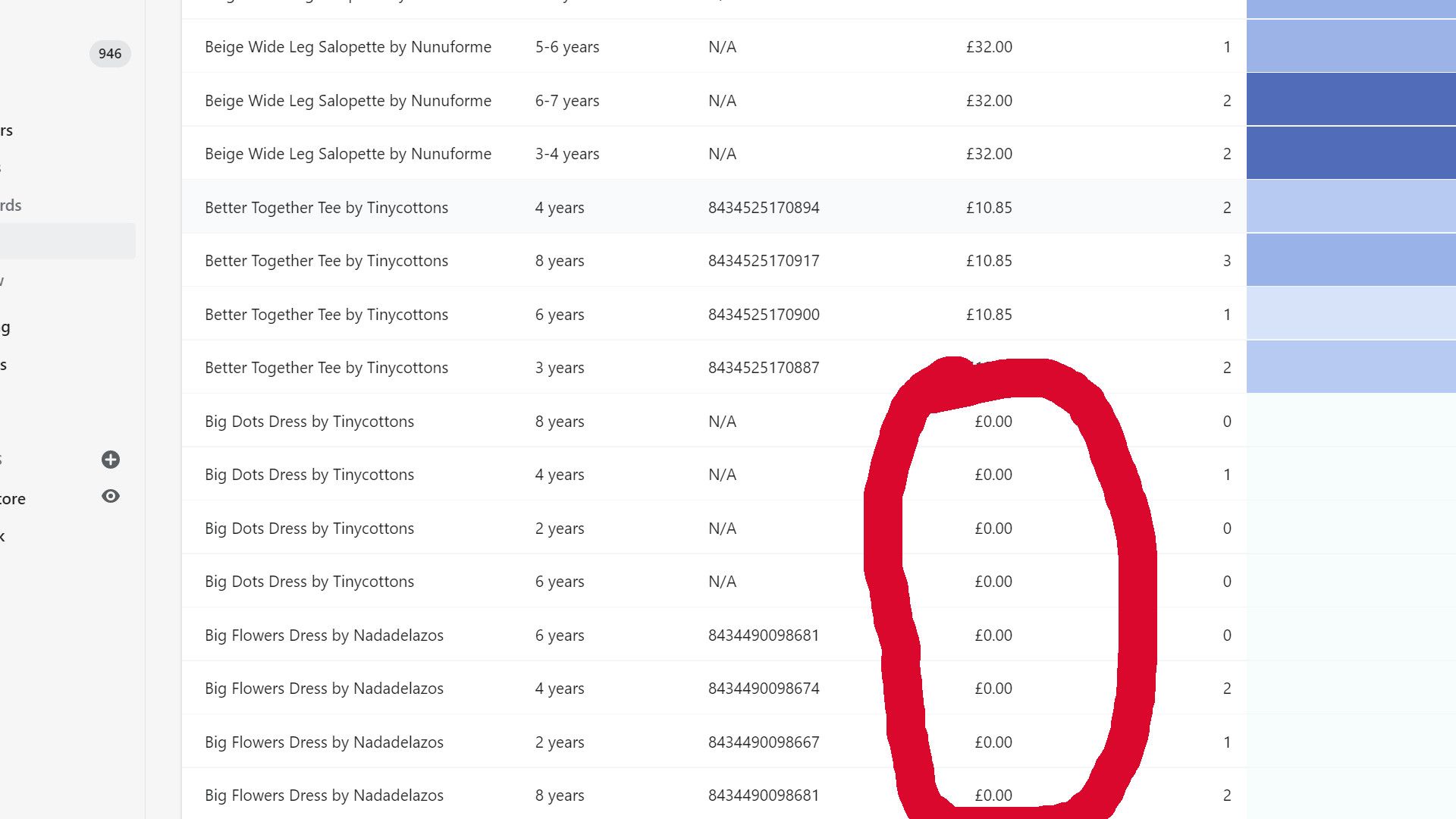The width and height of the screenshot is (1456, 819).
Task: Select the highlighted sidebar menu item
Action: point(67,241)
